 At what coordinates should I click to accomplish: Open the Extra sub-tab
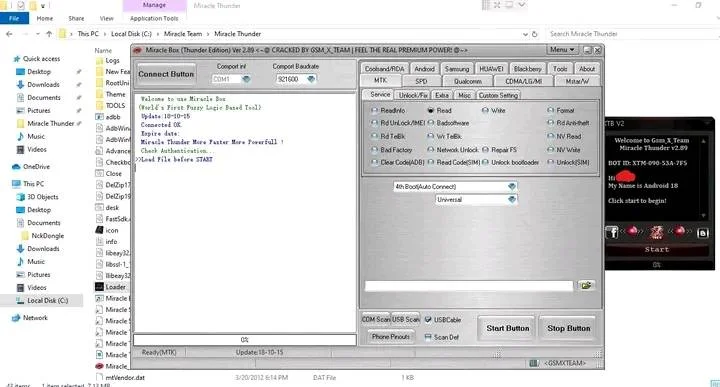click(442, 95)
